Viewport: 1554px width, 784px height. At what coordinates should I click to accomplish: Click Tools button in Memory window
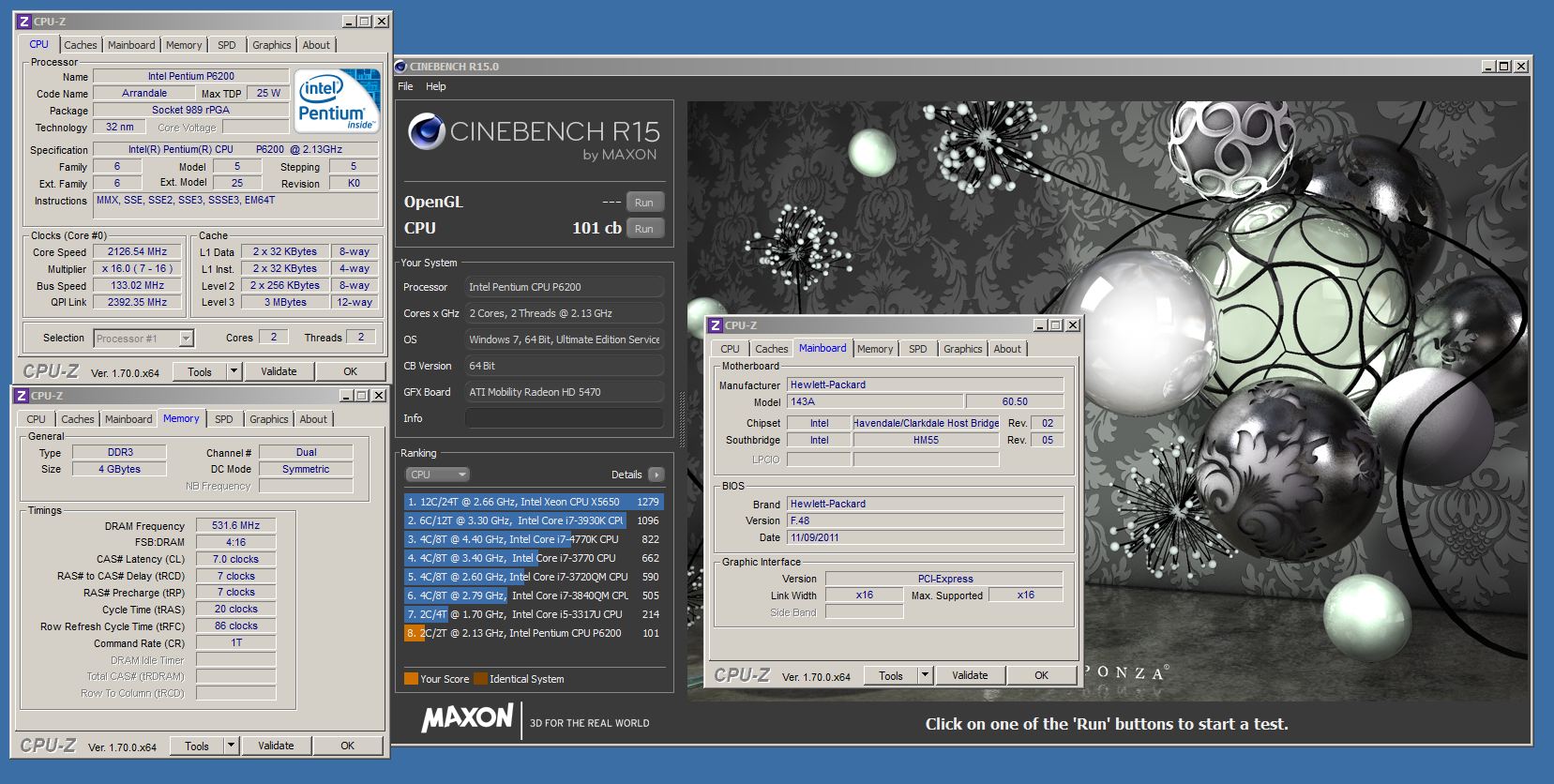coord(197,746)
